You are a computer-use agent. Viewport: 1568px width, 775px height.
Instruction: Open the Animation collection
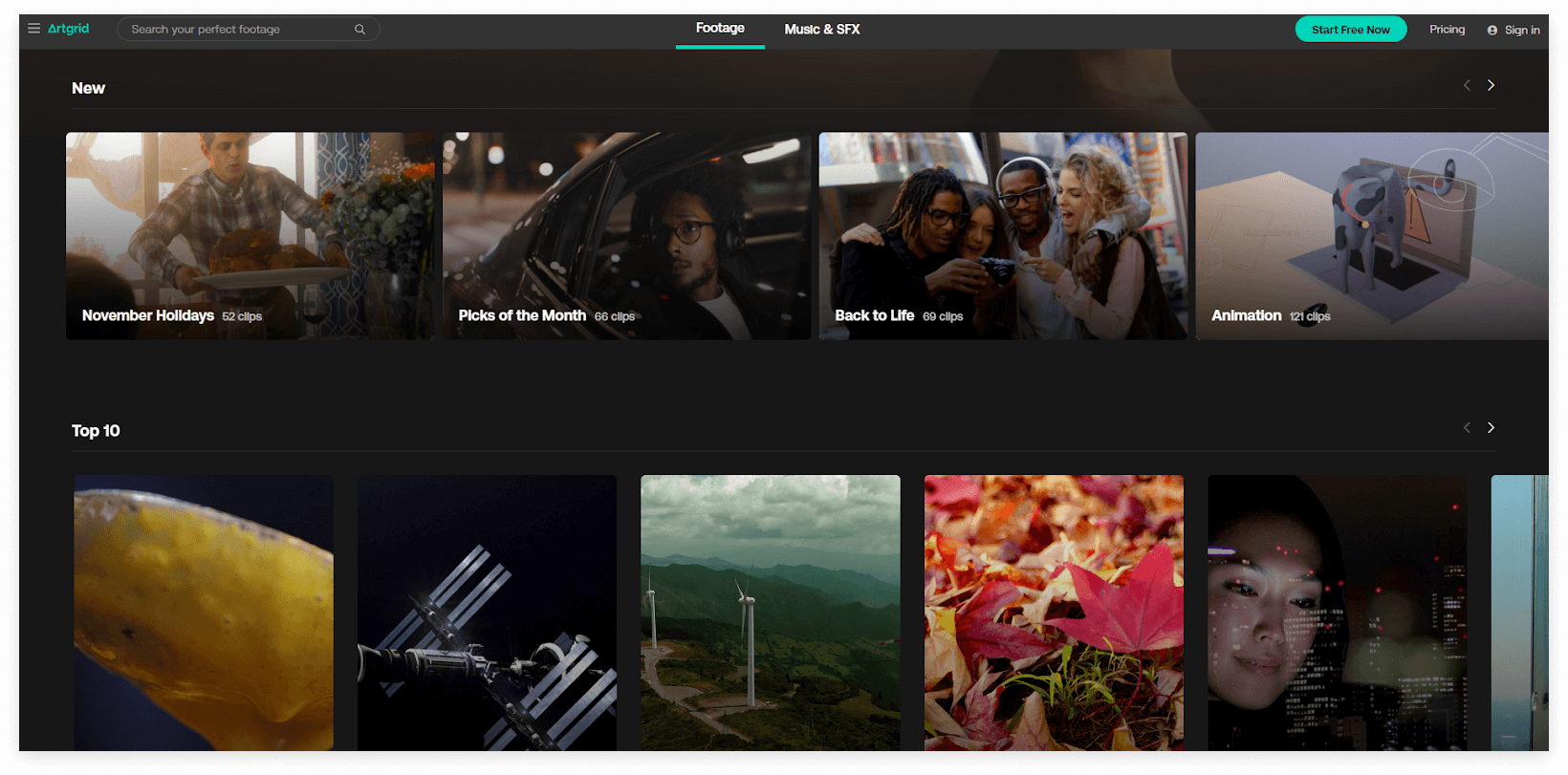(1371, 236)
